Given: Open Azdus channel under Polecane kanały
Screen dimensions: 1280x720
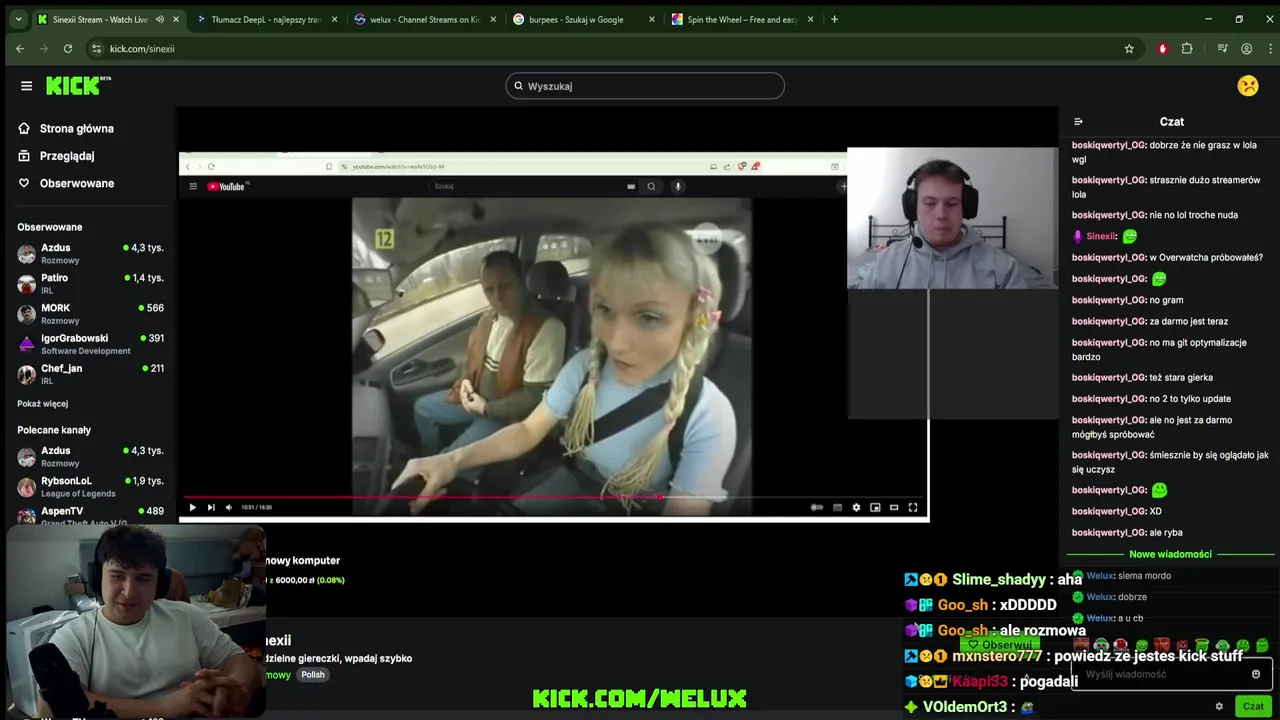Looking at the screenshot, I should point(90,456).
